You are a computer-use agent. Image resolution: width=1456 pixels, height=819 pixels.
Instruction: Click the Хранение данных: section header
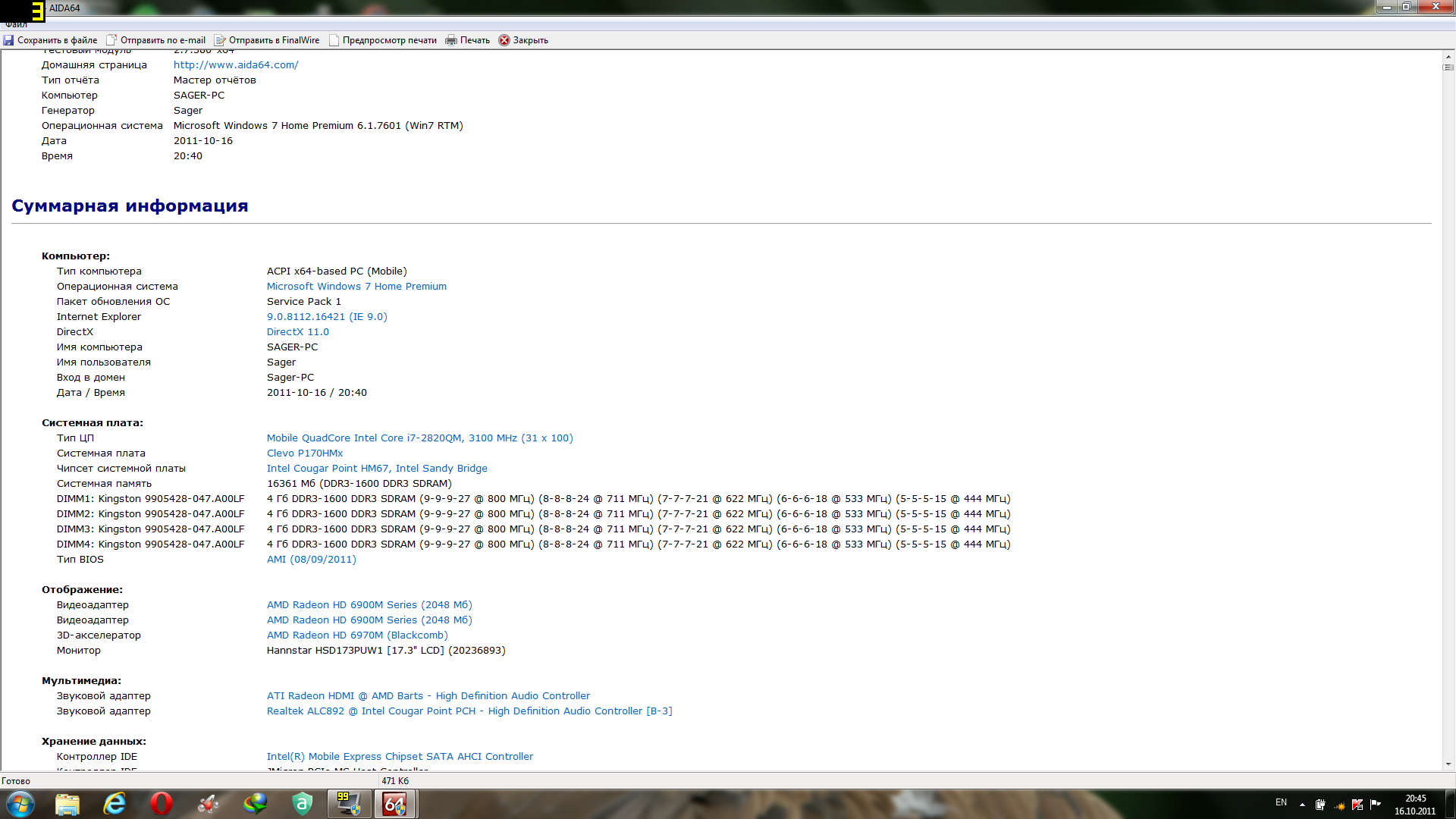click(94, 742)
